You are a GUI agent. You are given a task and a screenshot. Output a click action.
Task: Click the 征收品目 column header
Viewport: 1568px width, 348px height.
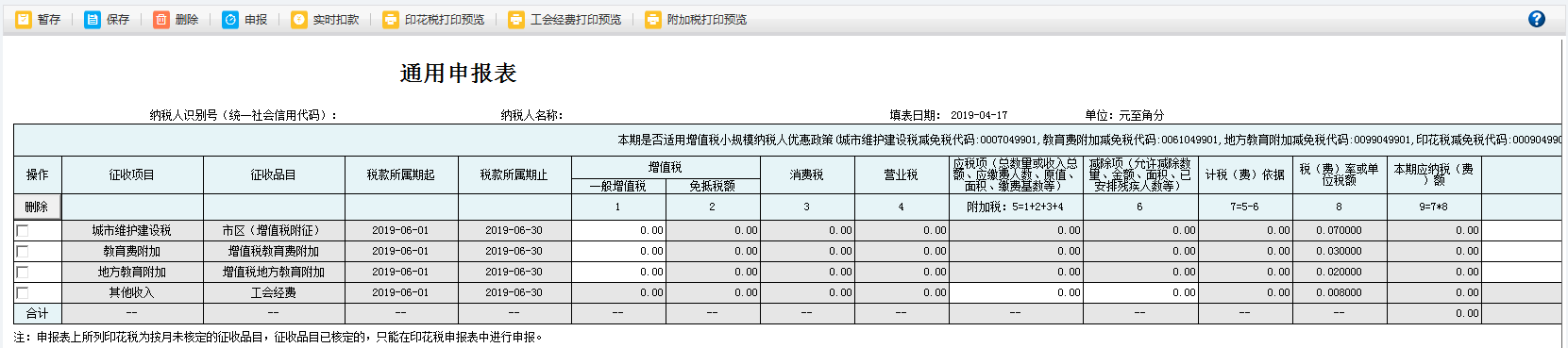274,174
